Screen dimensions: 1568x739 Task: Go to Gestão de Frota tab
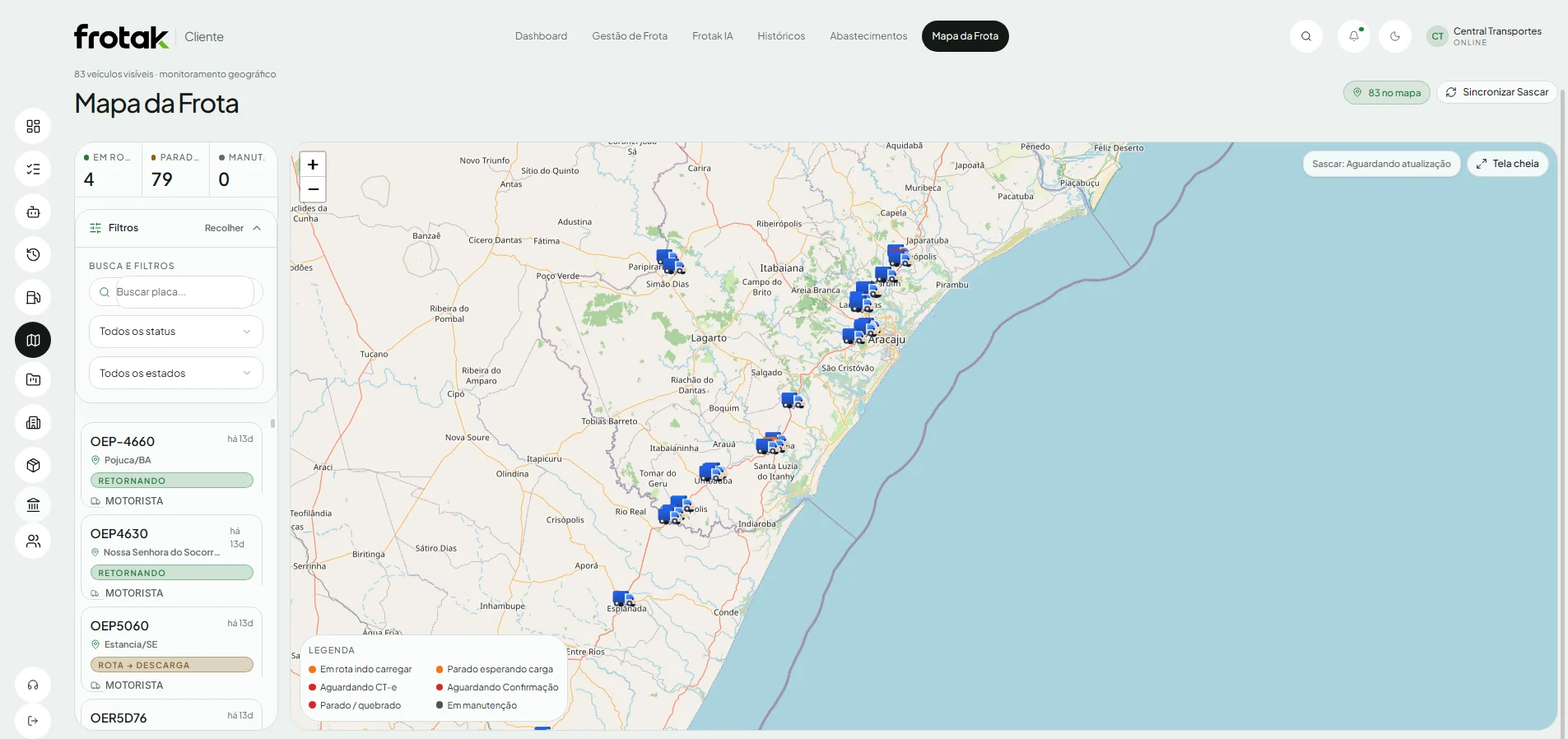(x=630, y=36)
